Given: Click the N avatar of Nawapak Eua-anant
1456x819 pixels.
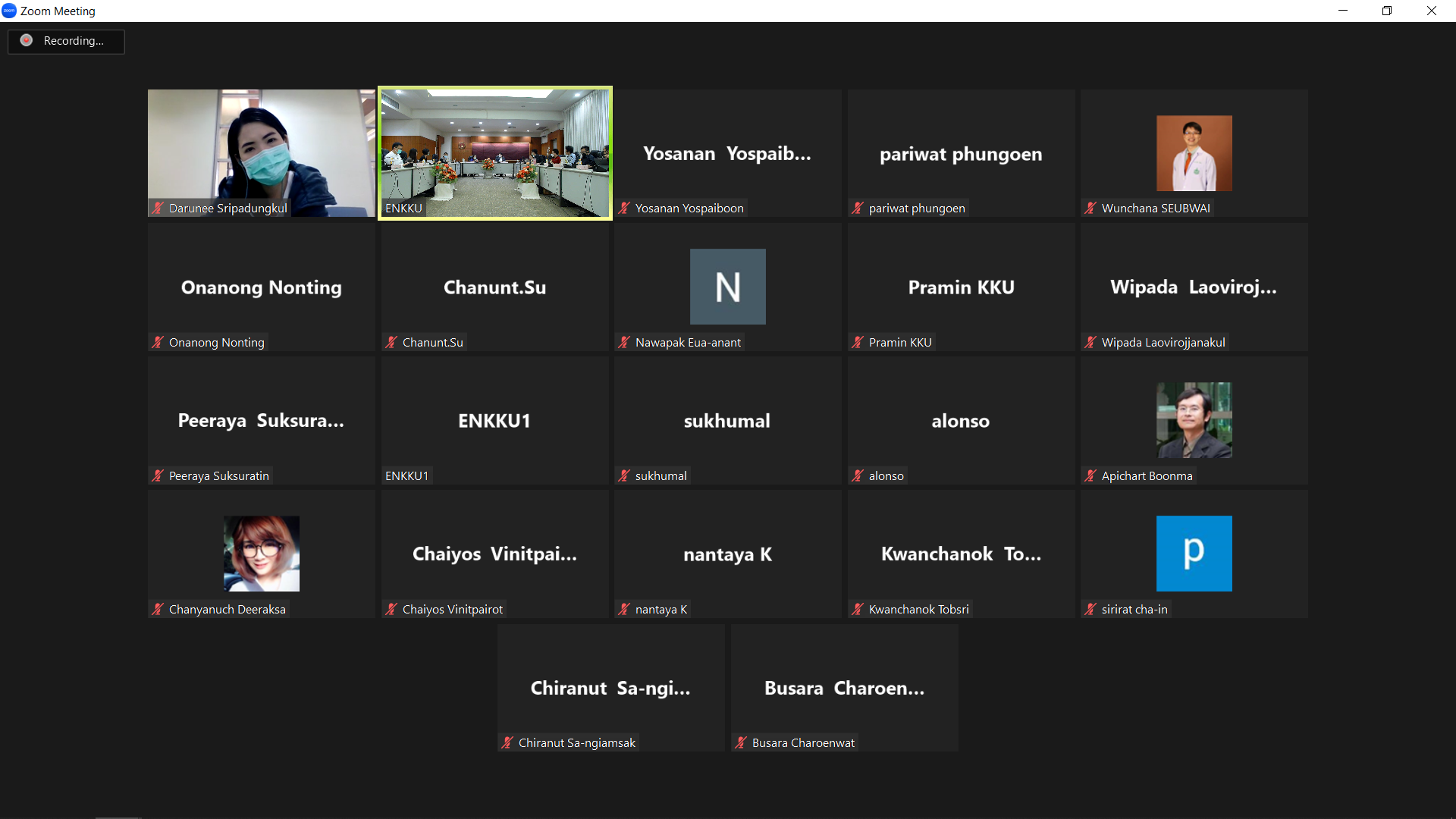Looking at the screenshot, I should click(728, 287).
